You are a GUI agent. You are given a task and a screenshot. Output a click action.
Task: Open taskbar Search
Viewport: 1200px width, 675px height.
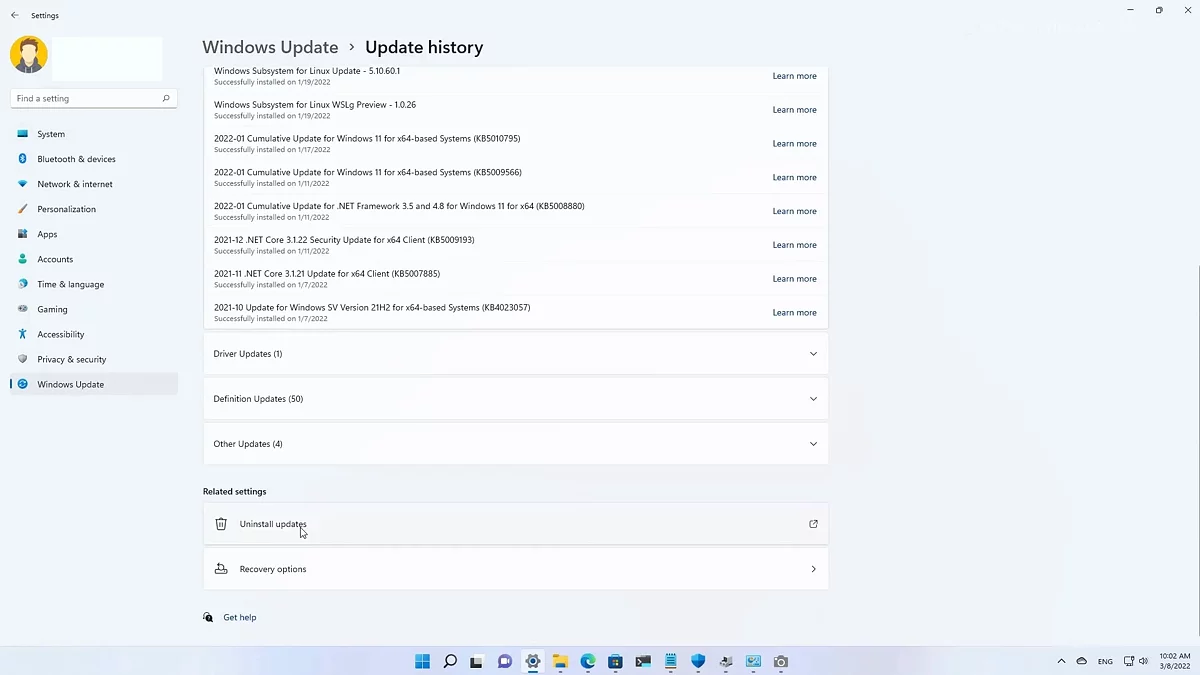click(x=450, y=661)
